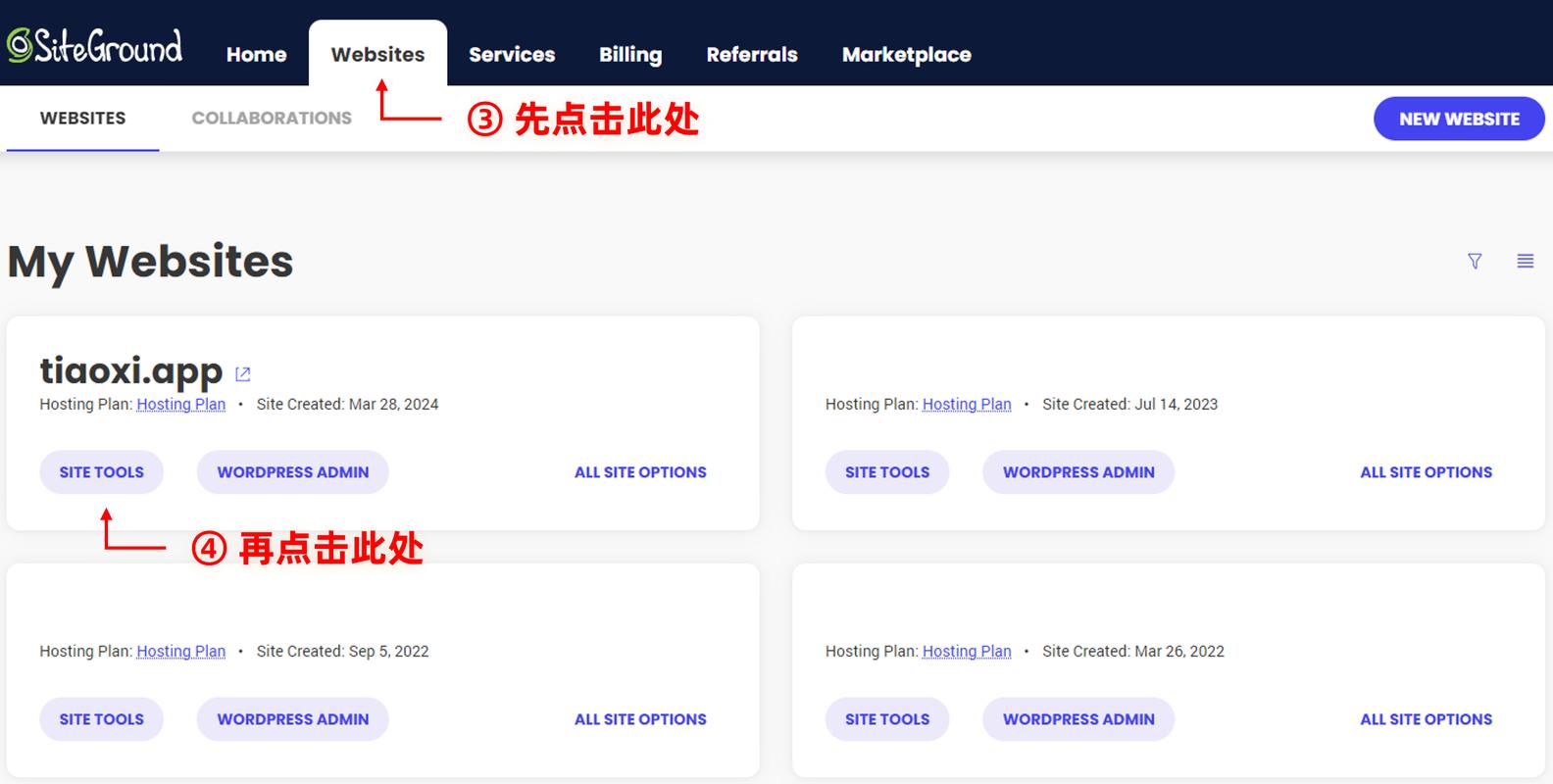Open the Websites menu tab

[378, 54]
